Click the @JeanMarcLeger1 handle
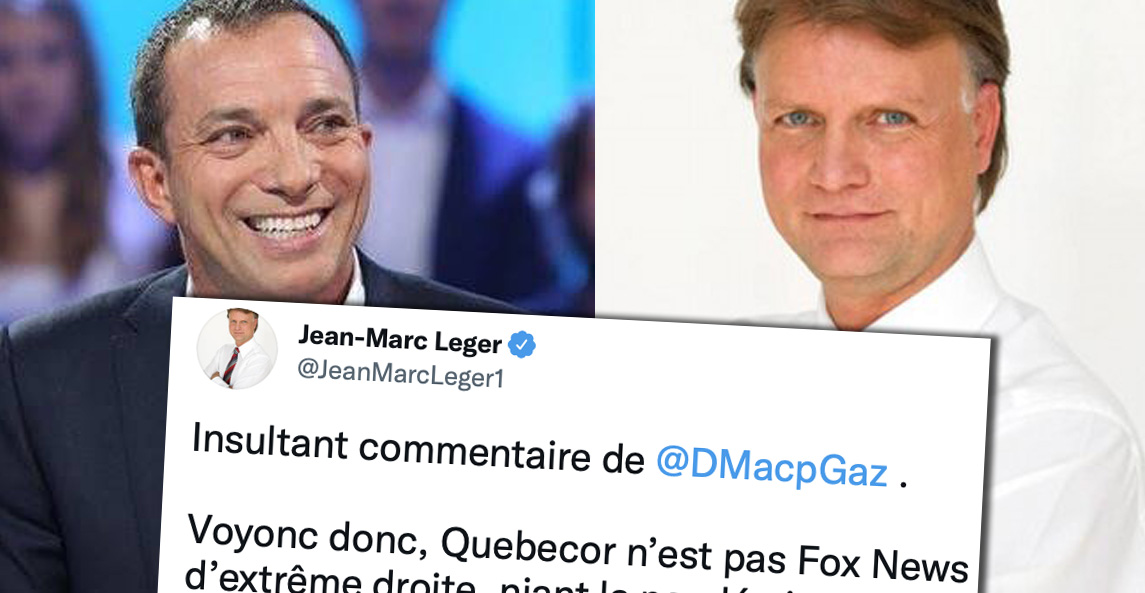Screen dimensions: 1145x593 (x=400, y=374)
